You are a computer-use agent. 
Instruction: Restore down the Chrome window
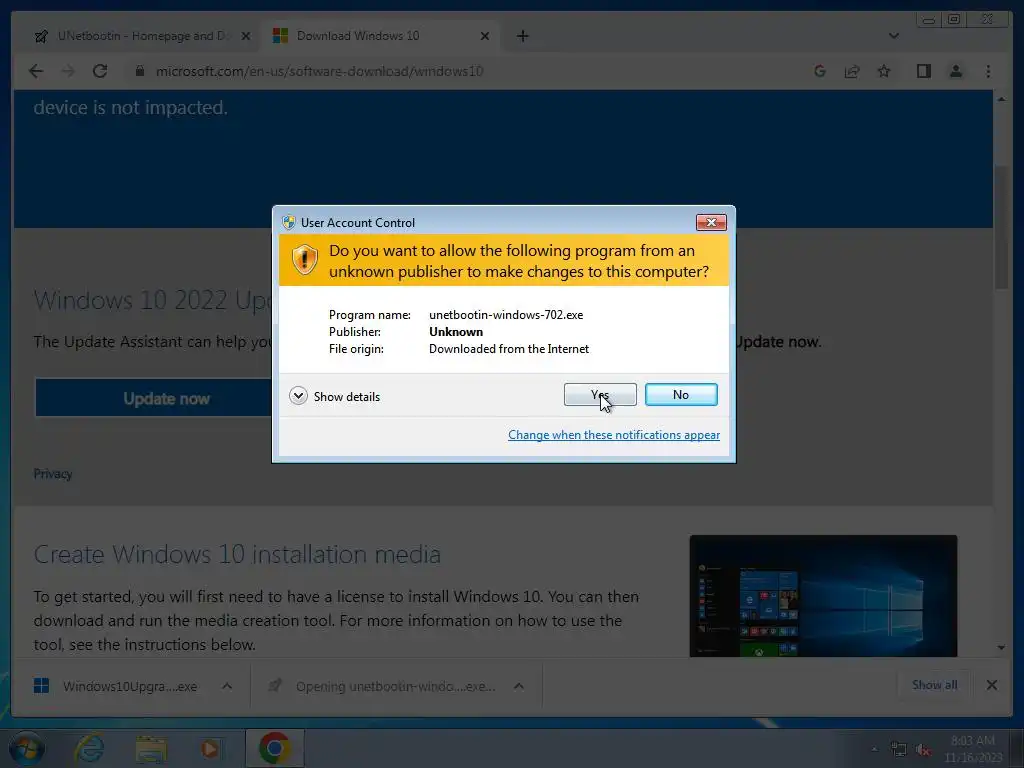click(x=953, y=20)
